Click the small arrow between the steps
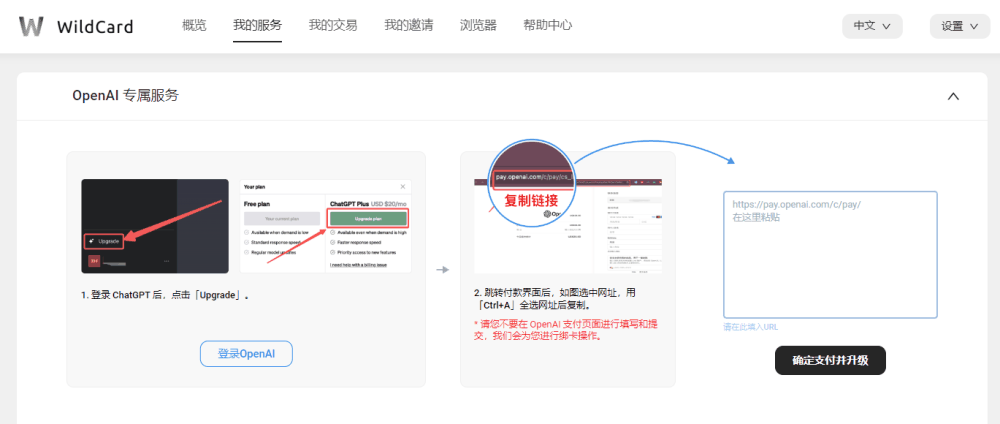This screenshot has height=424, width=1000. pyautogui.click(x=443, y=269)
